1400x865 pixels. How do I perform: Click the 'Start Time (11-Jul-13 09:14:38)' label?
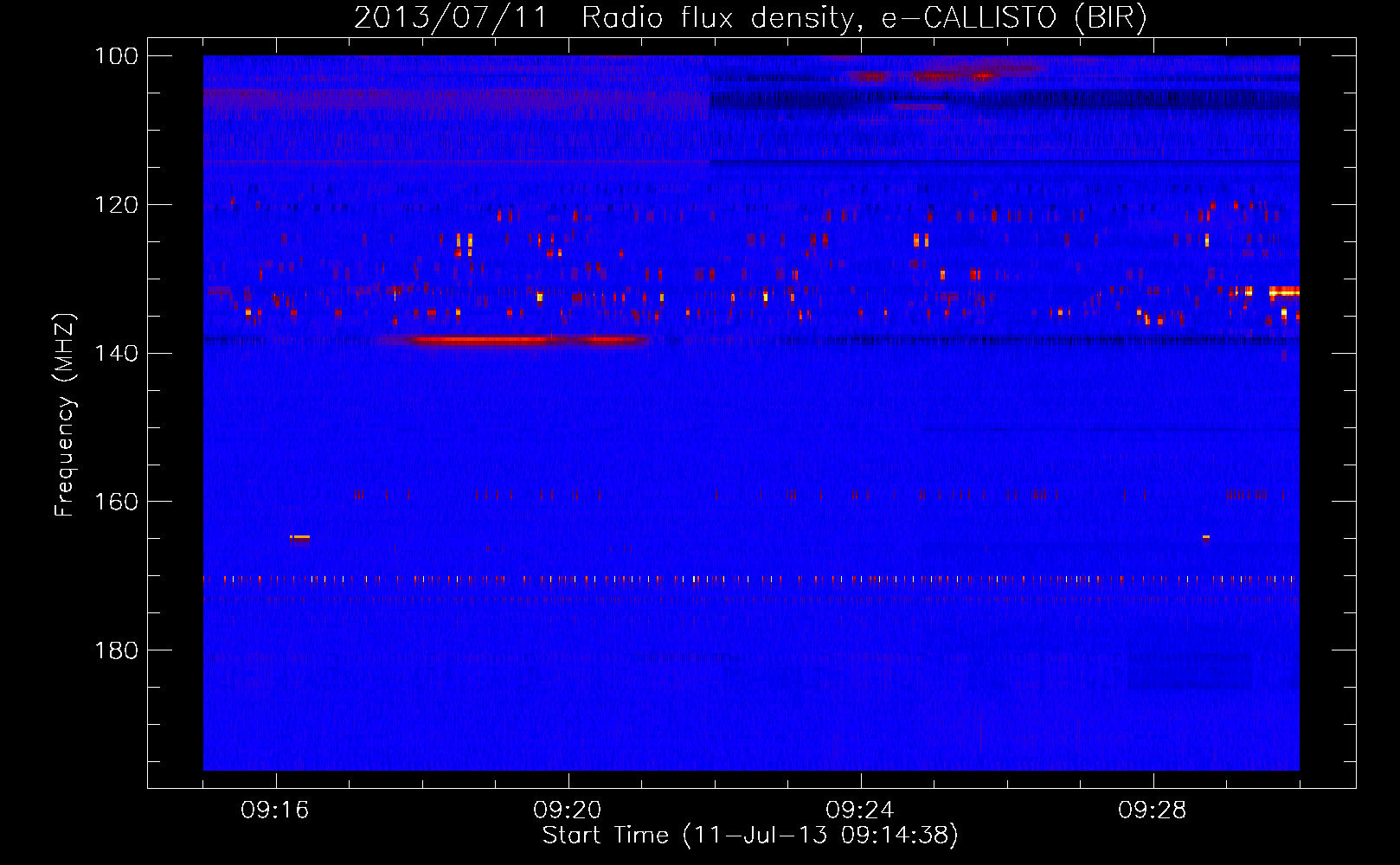click(x=750, y=836)
